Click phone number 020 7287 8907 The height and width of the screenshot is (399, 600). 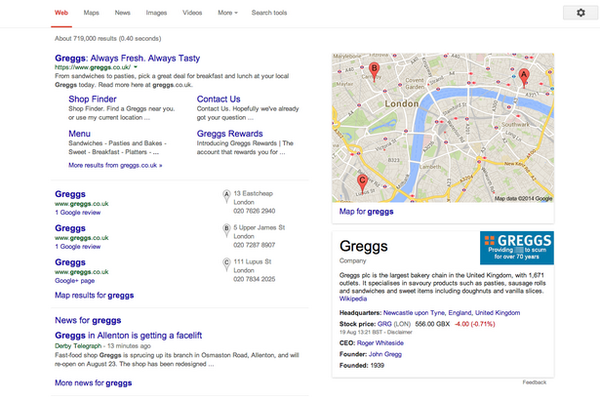254,245
